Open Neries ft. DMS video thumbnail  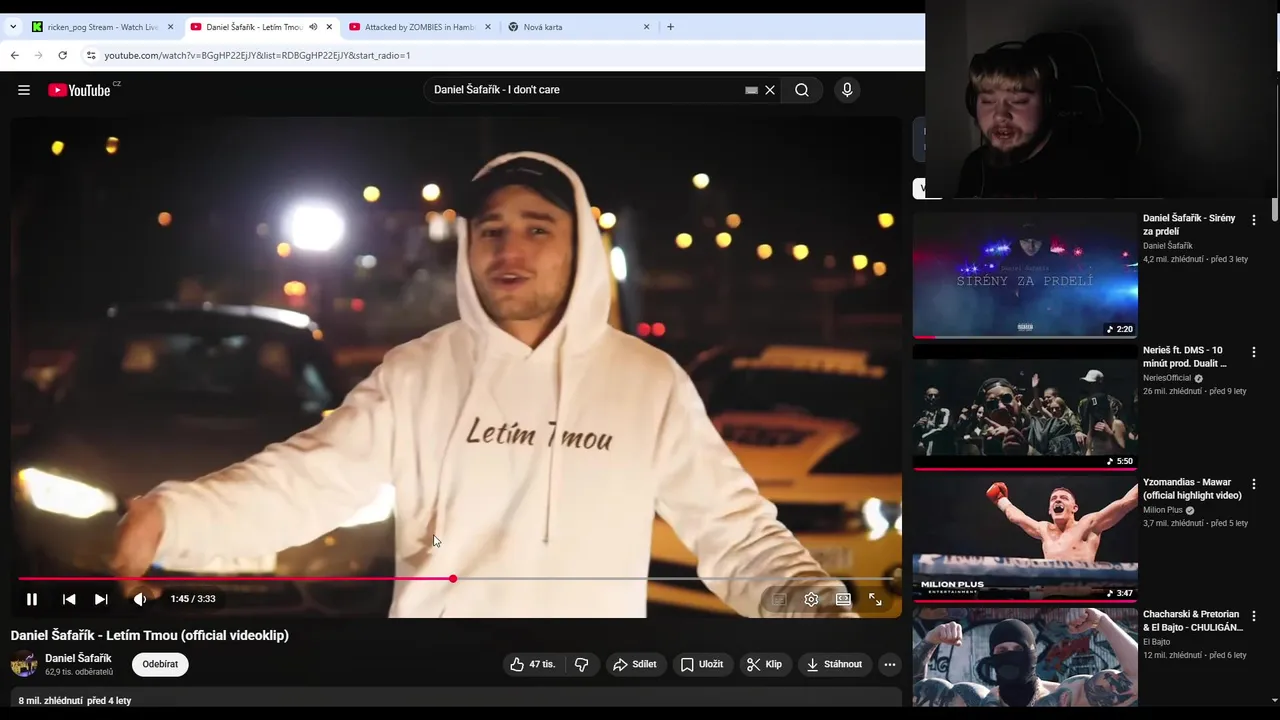tap(1025, 407)
